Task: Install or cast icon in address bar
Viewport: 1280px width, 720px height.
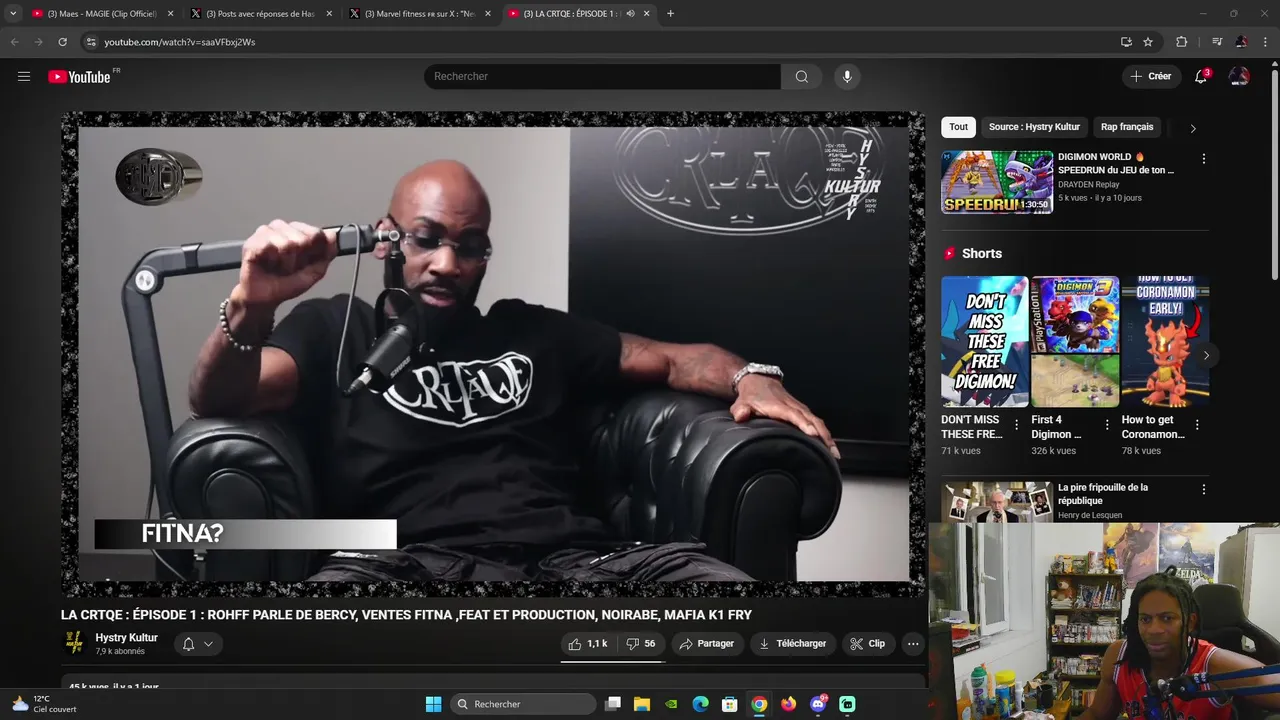Action: [1126, 42]
